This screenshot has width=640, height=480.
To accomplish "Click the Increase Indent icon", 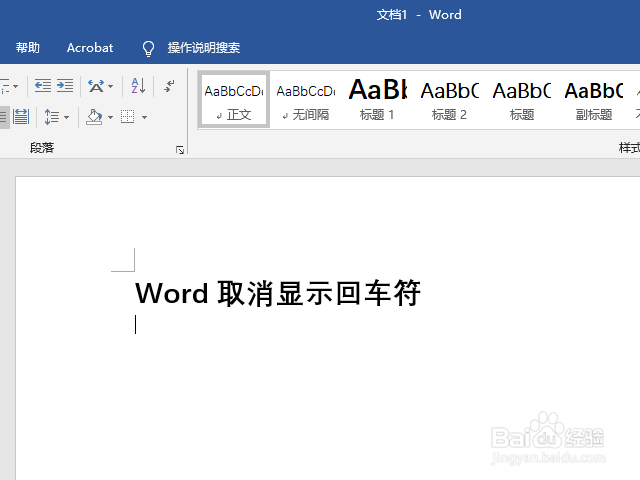I will (x=65, y=86).
